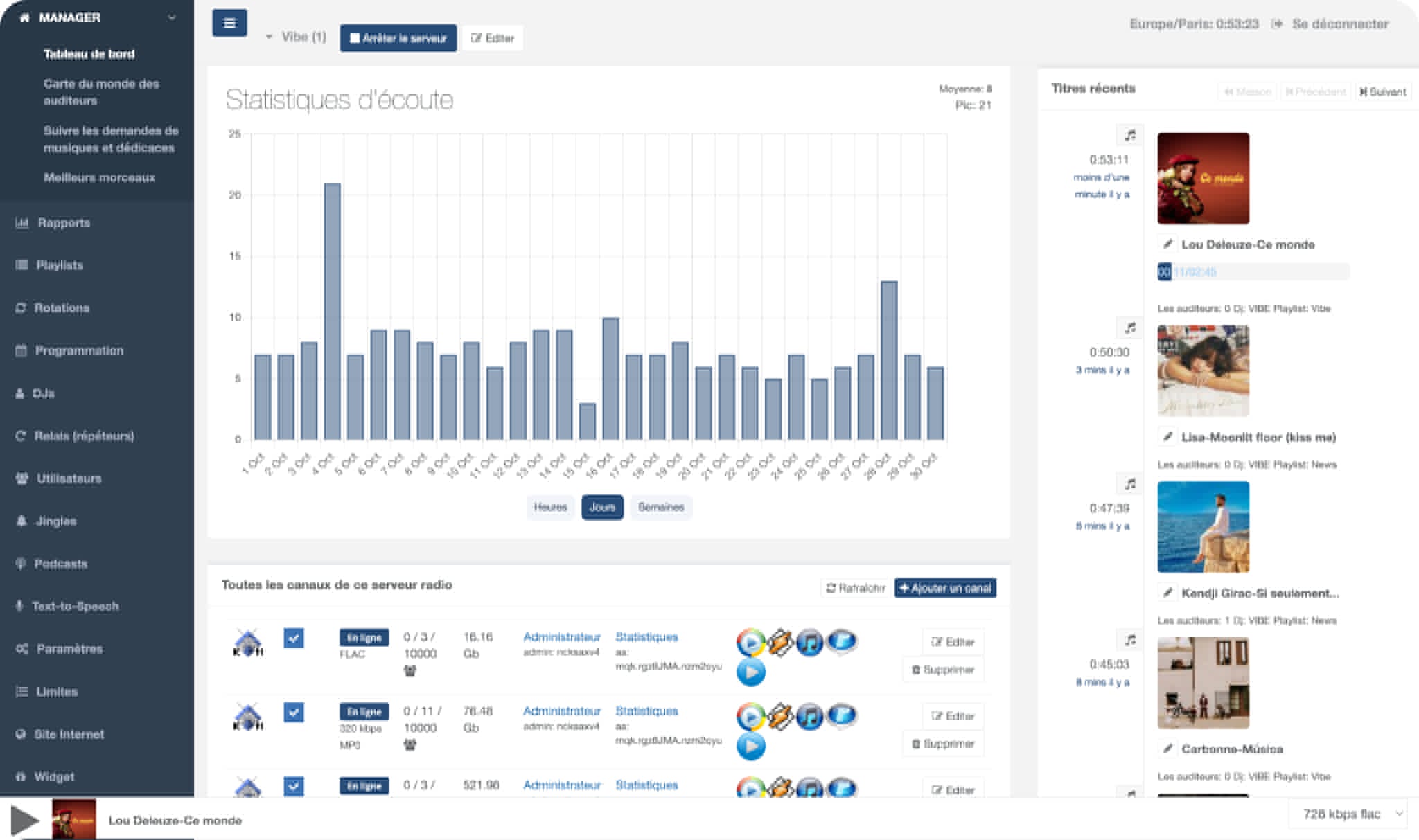Open Winamp link for FLAC channel
This screenshot has width=1419, height=840.
point(780,643)
